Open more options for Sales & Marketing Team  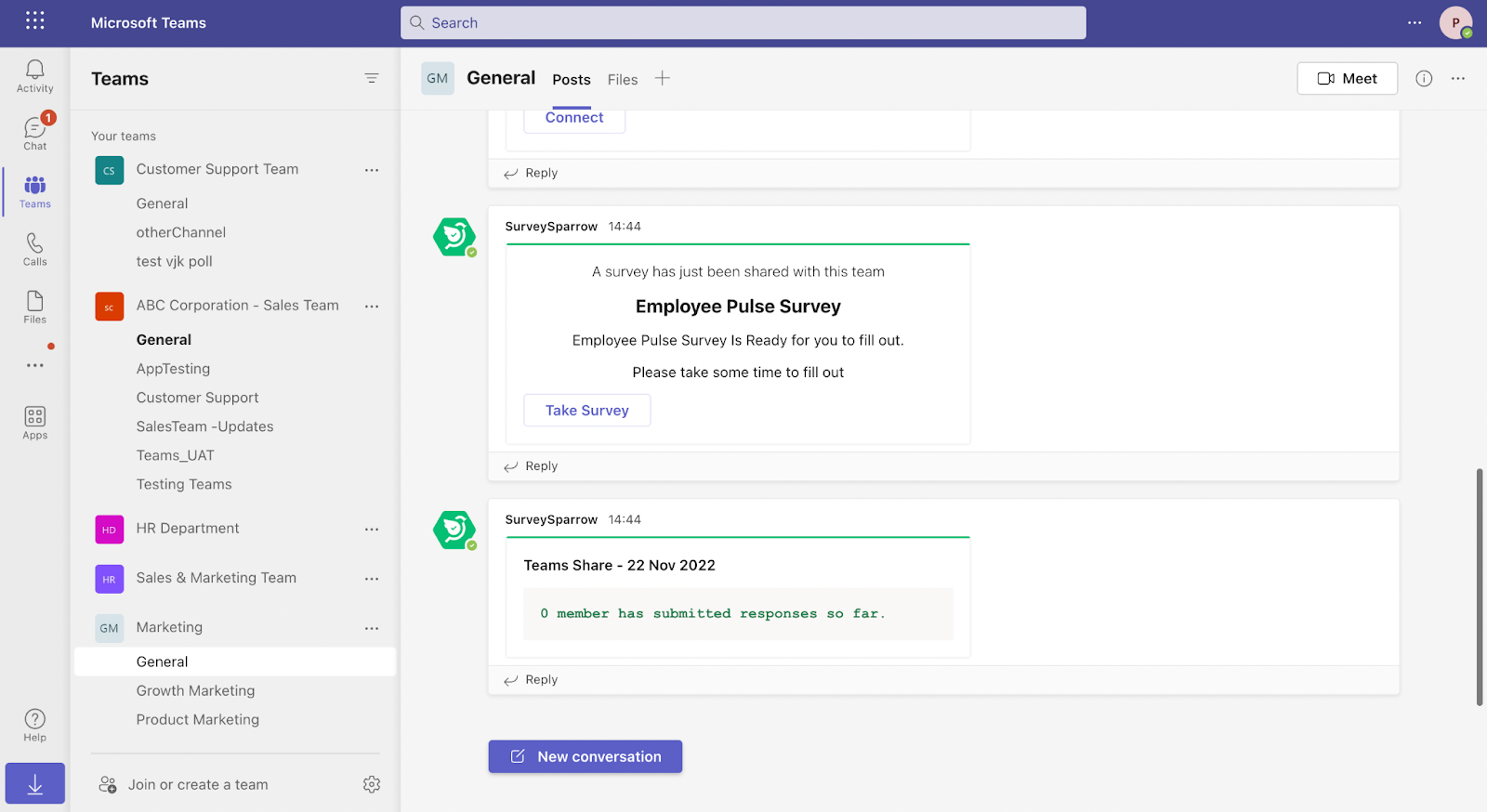(x=372, y=578)
